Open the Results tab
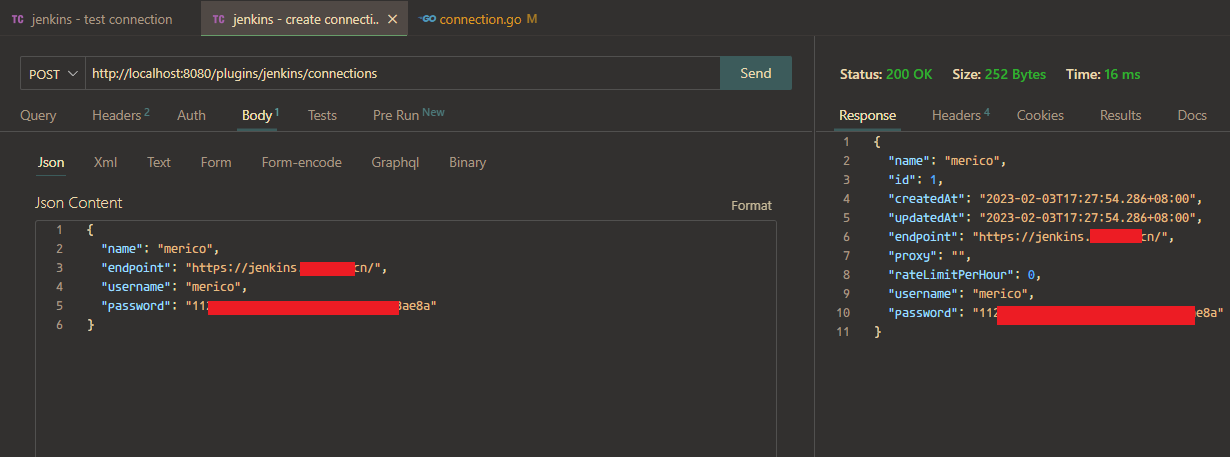1230x457 pixels. (x=1120, y=115)
